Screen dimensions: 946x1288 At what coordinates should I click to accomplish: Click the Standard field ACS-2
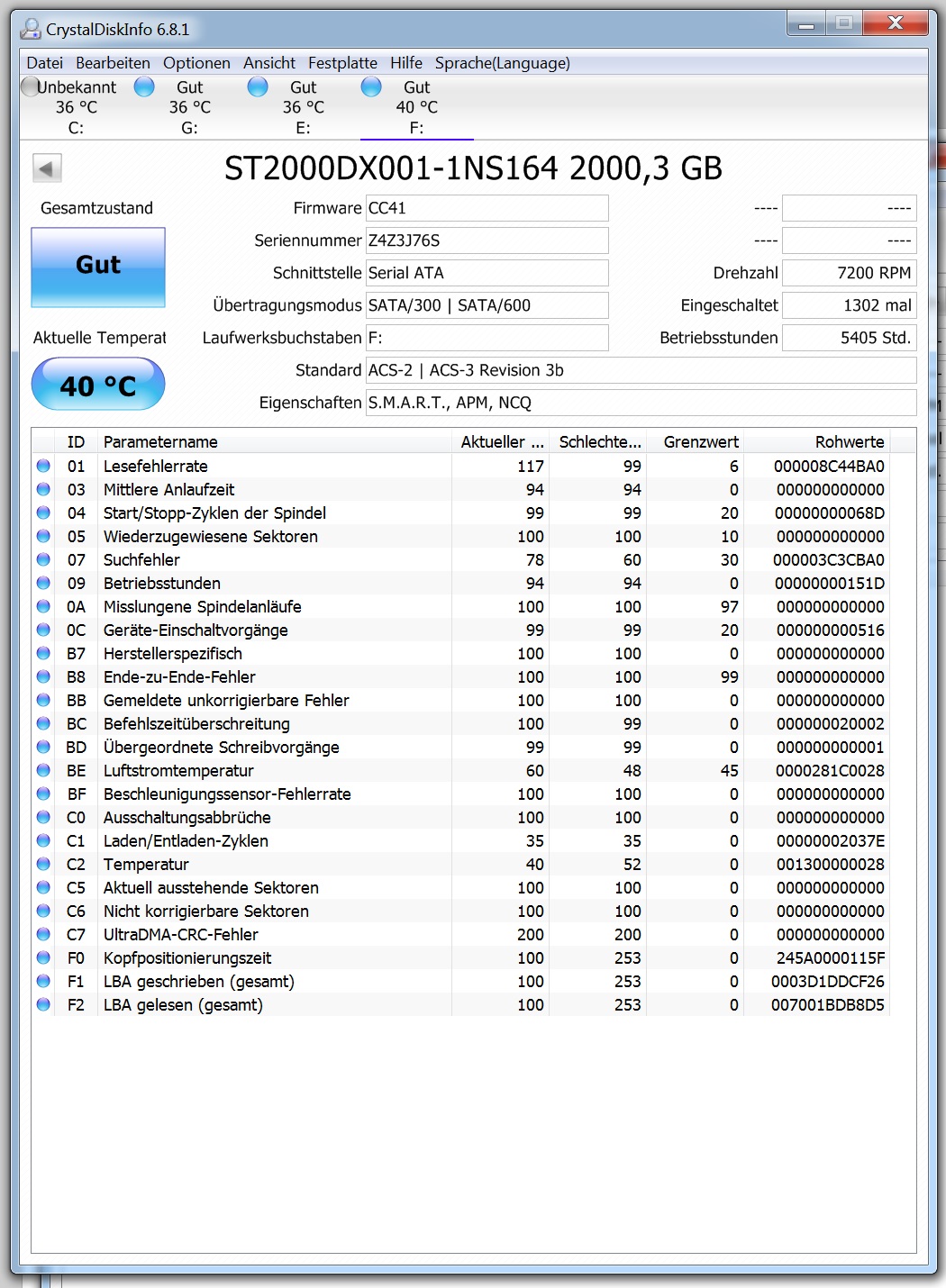pyautogui.click(x=641, y=370)
